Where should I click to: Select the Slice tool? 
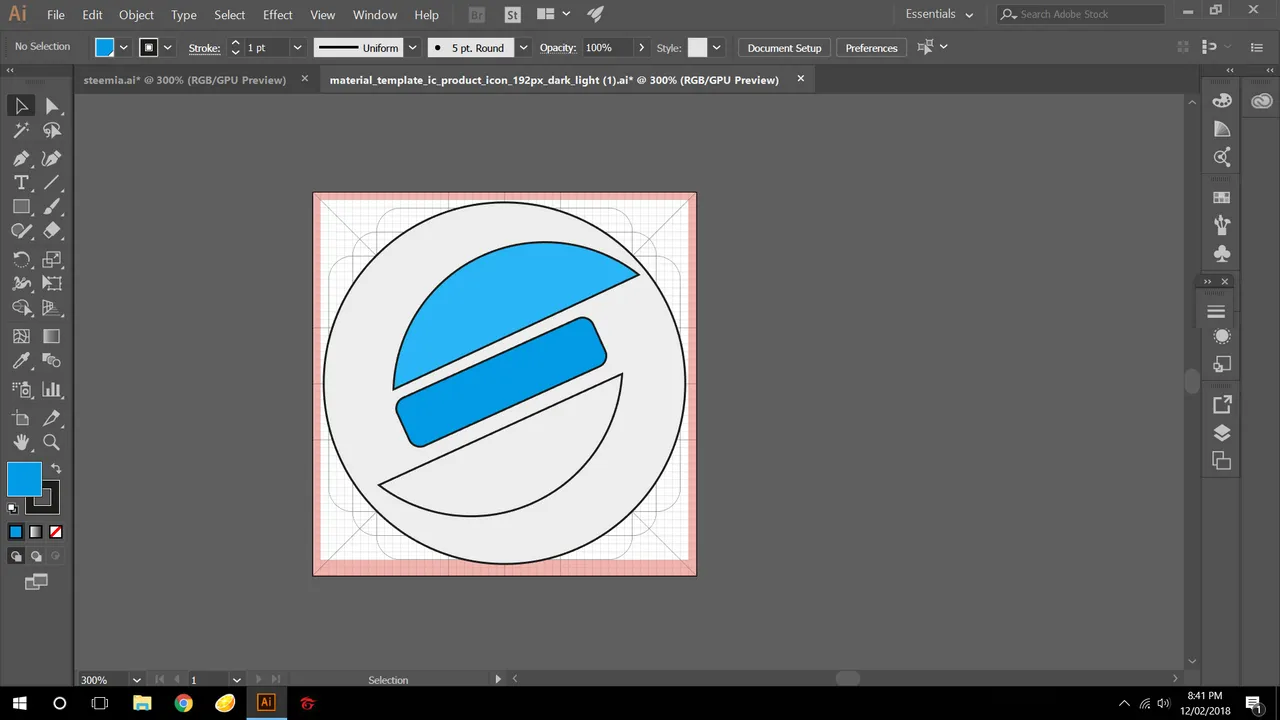click(x=52, y=417)
